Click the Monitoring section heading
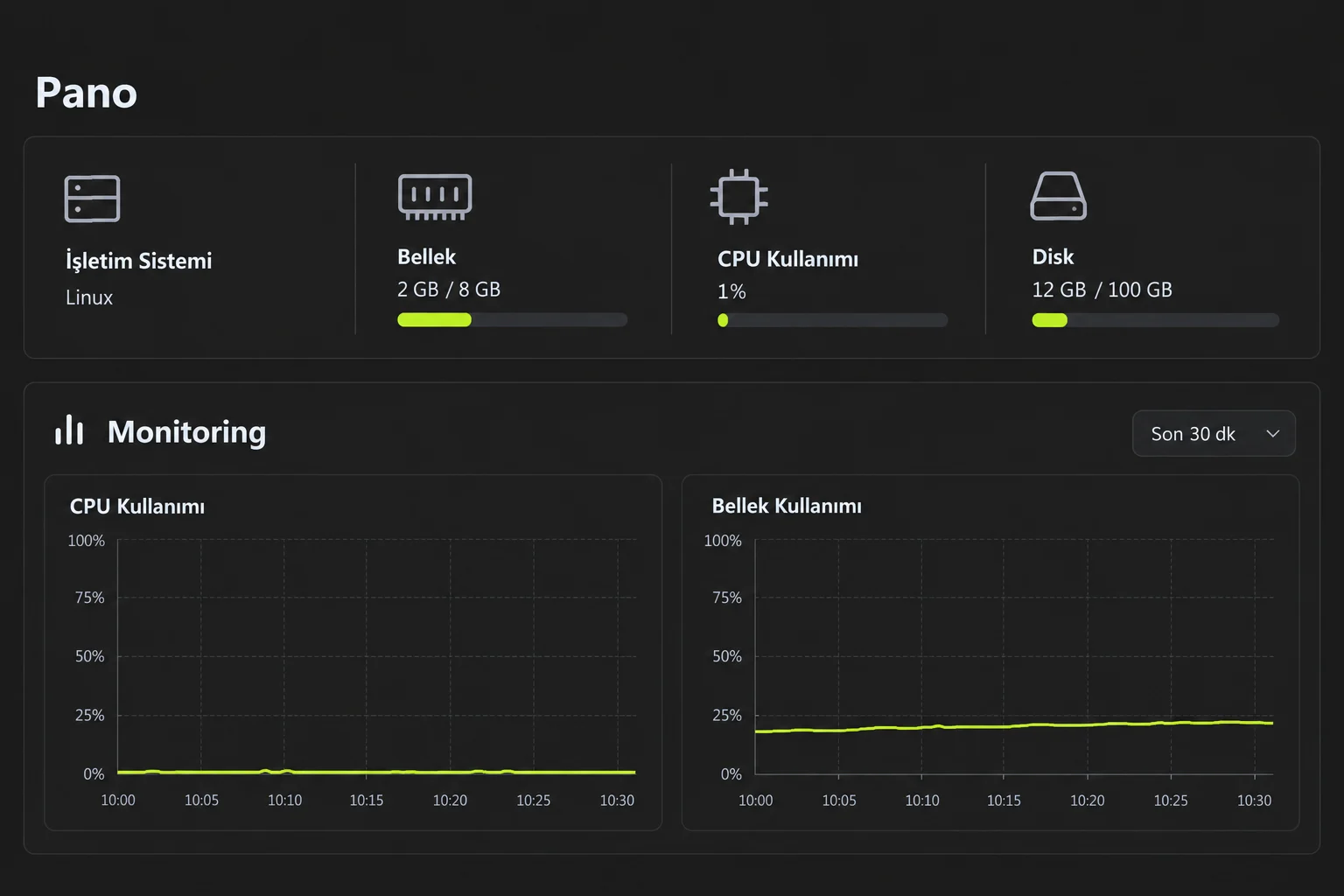 tap(186, 431)
